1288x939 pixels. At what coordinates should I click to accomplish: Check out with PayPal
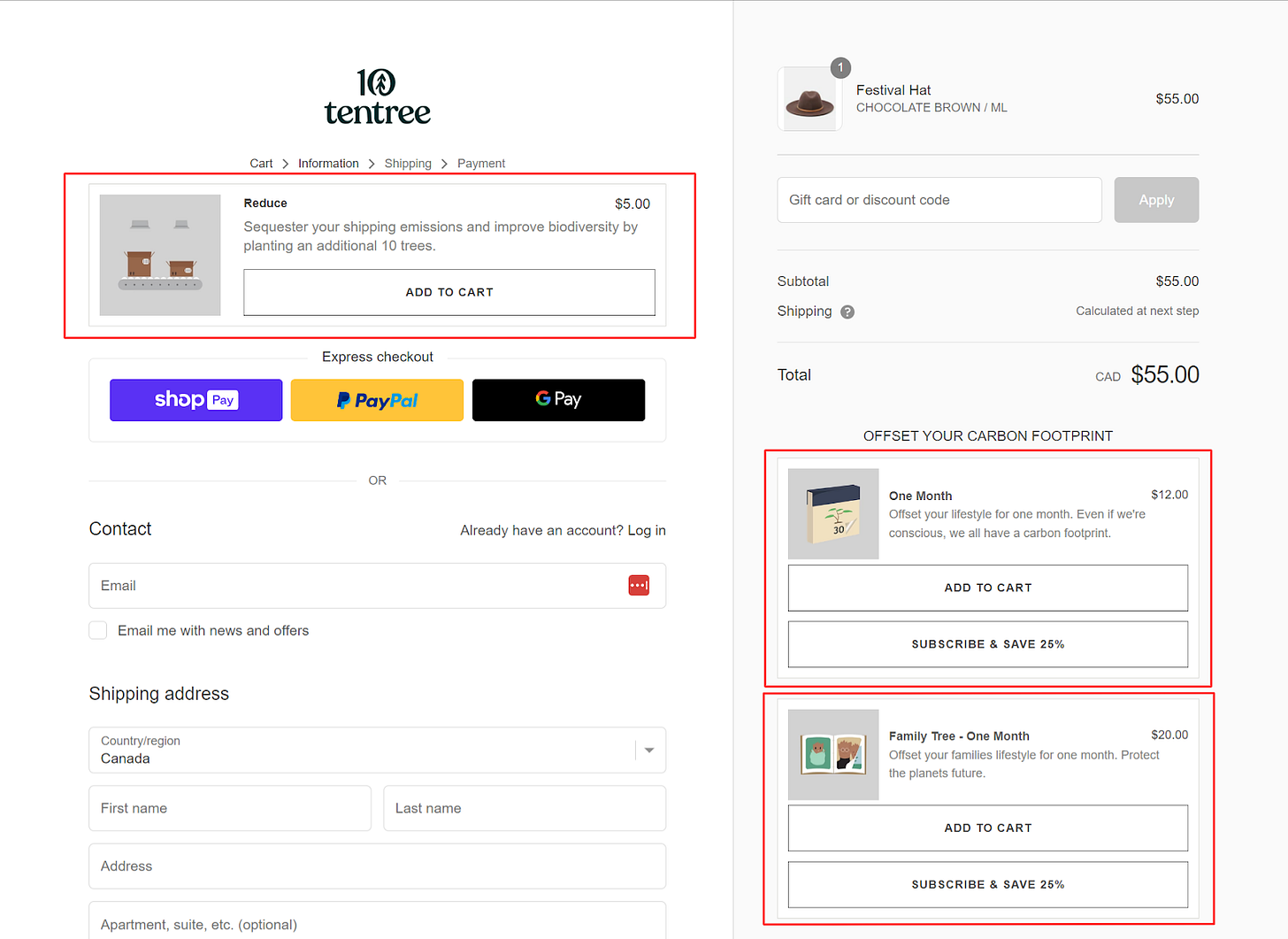[377, 400]
